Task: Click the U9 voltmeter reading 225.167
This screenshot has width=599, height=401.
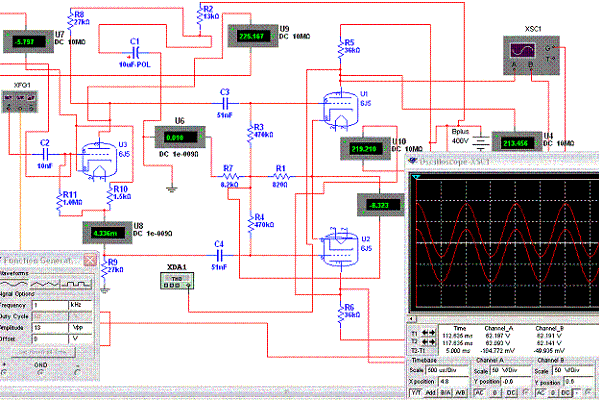Action: point(253,36)
